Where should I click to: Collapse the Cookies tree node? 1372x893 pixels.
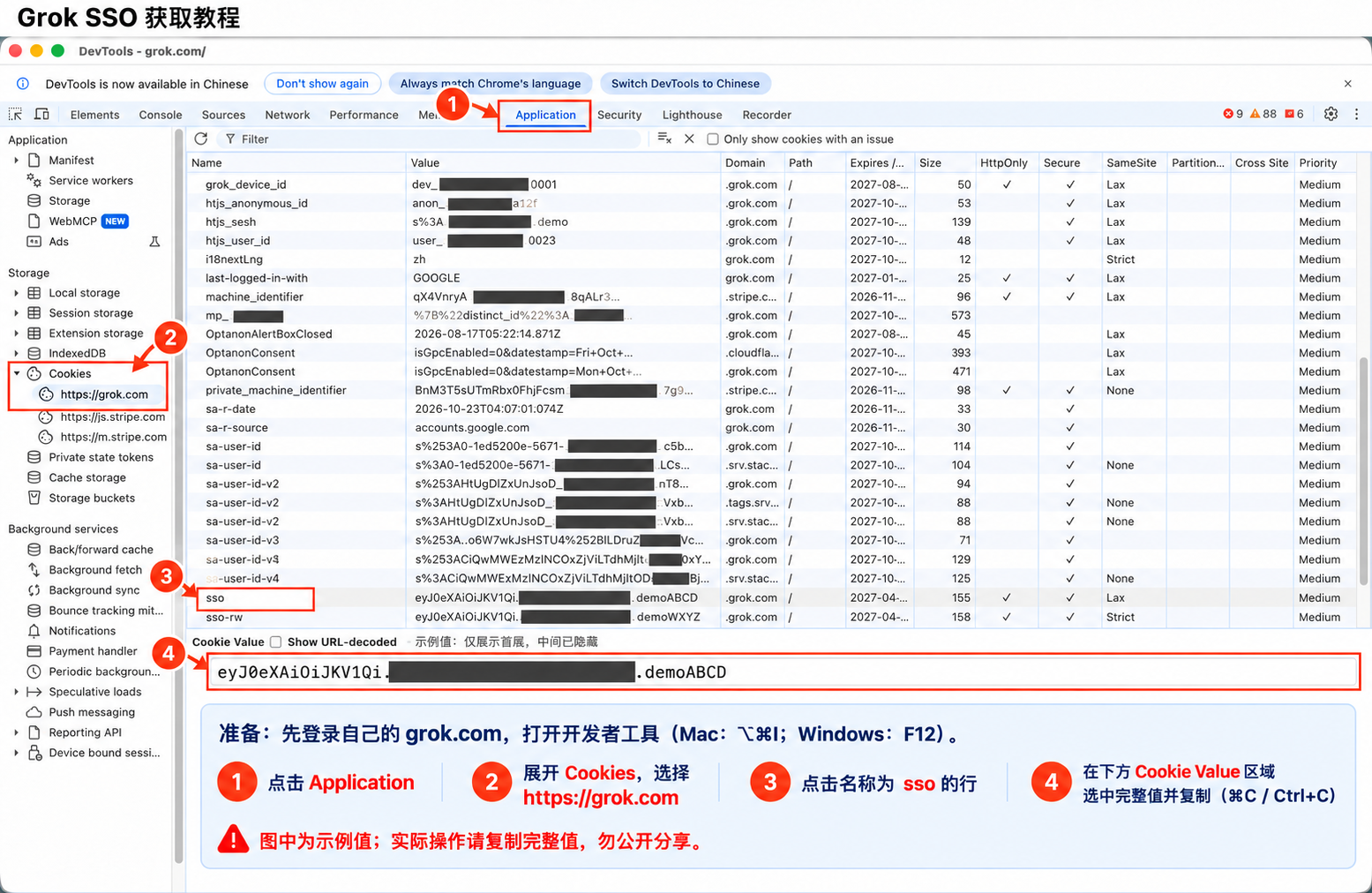click(x=16, y=373)
